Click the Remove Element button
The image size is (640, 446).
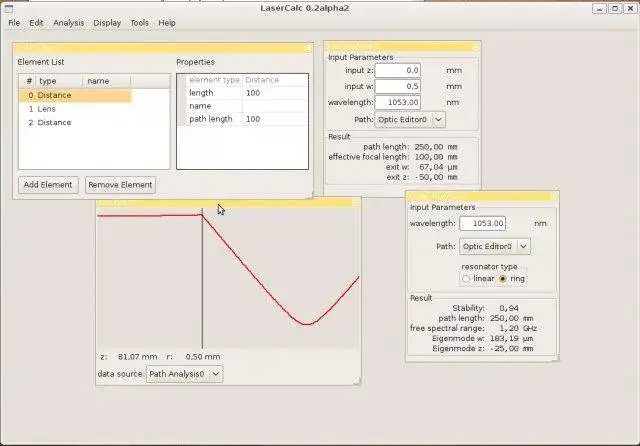[120, 185]
